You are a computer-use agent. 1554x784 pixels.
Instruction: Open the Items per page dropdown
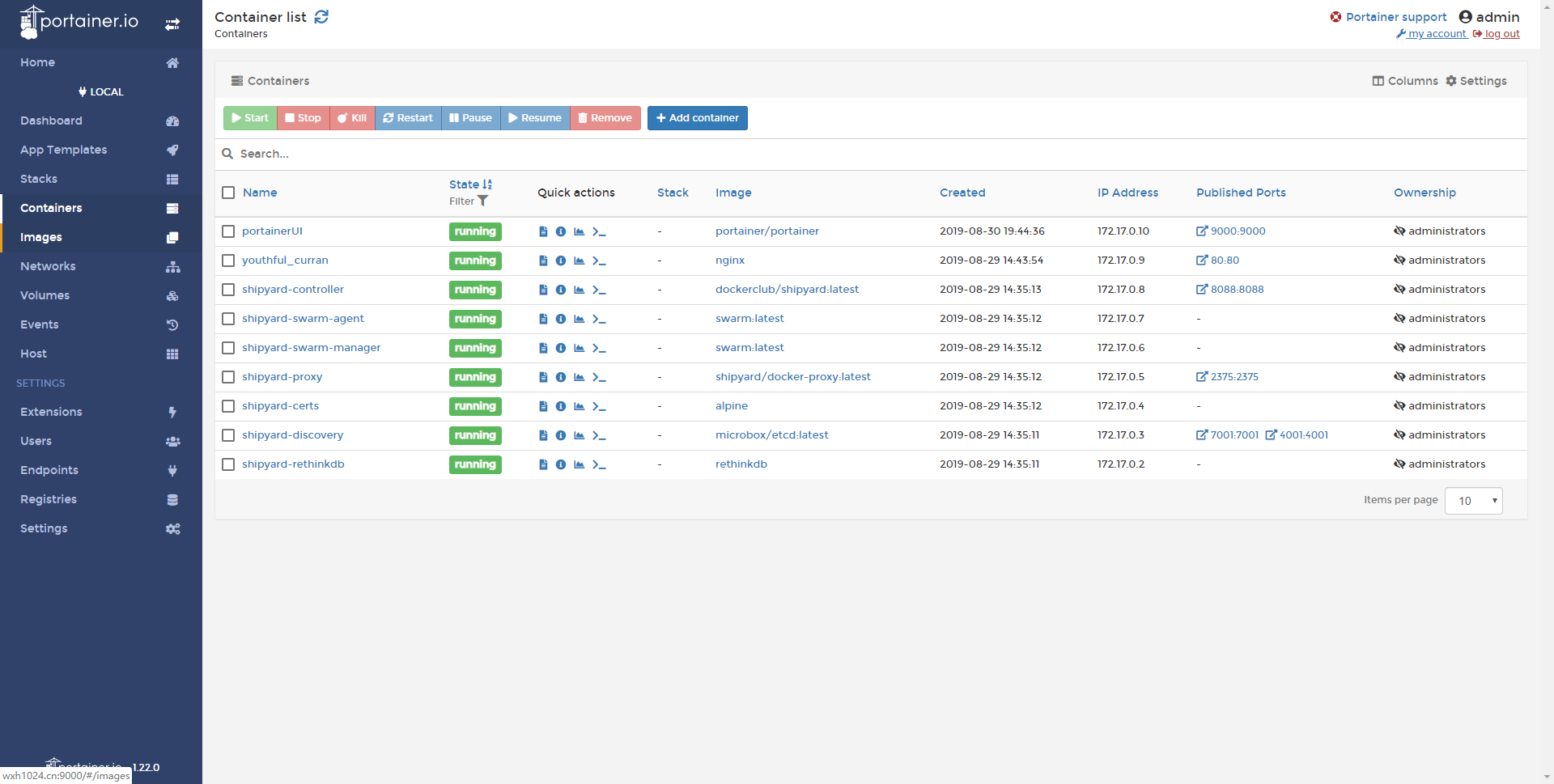click(x=1473, y=501)
